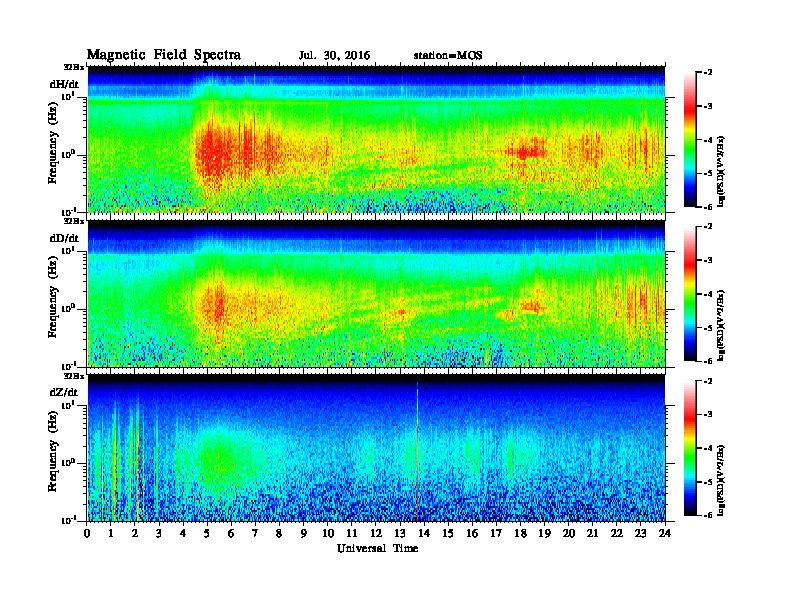The height and width of the screenshot is (612, 792).
Task: Click hour 19 on the time axis
Action: (544, 534)
